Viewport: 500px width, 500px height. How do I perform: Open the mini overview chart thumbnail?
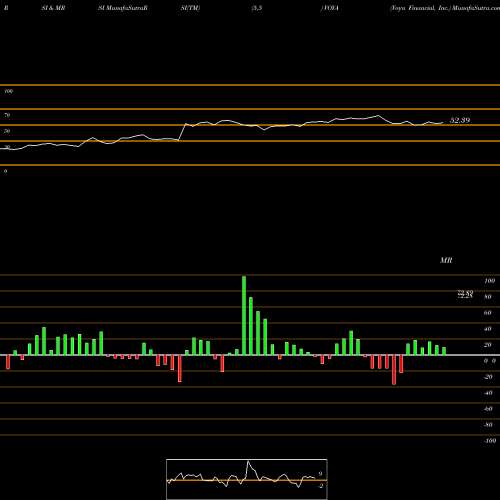click(247, 479)
